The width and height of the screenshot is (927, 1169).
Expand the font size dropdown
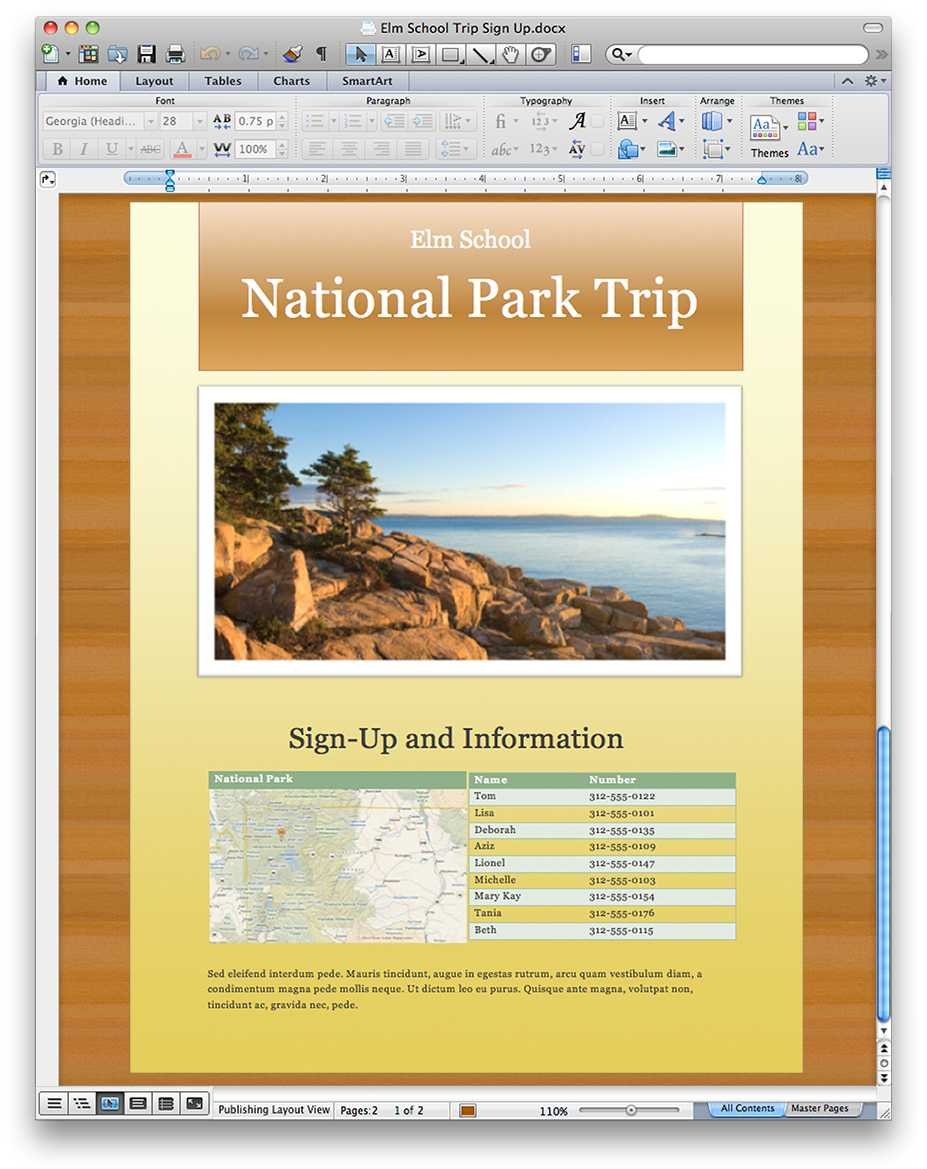tap(199, 121)
